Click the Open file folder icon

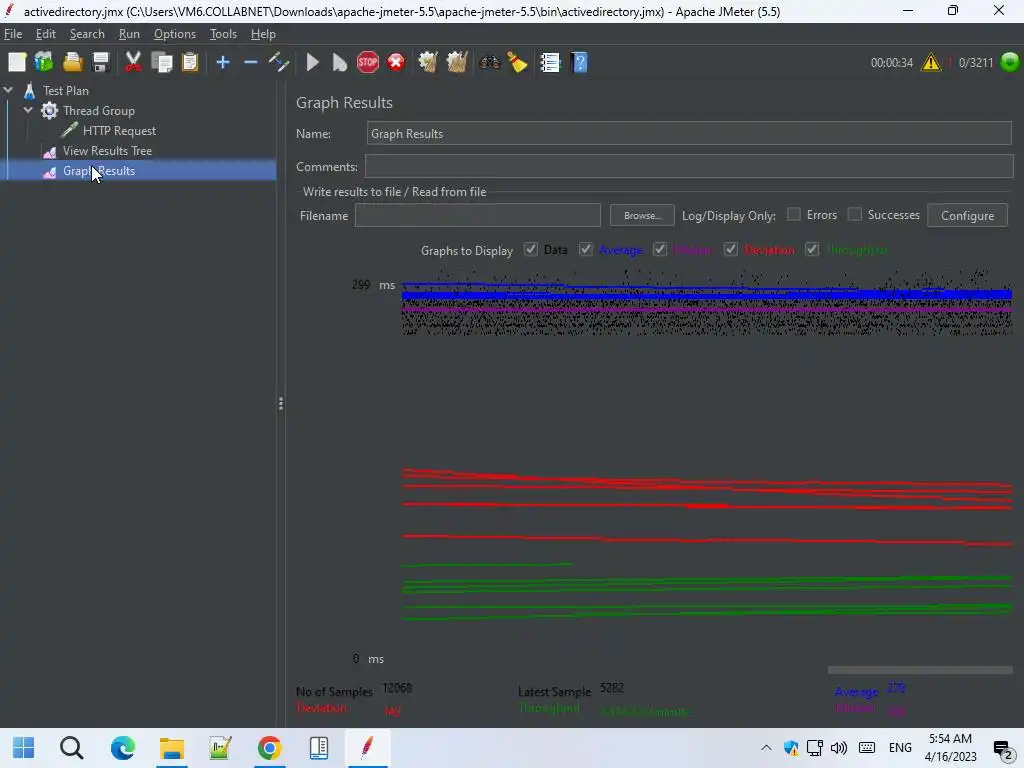72,63
